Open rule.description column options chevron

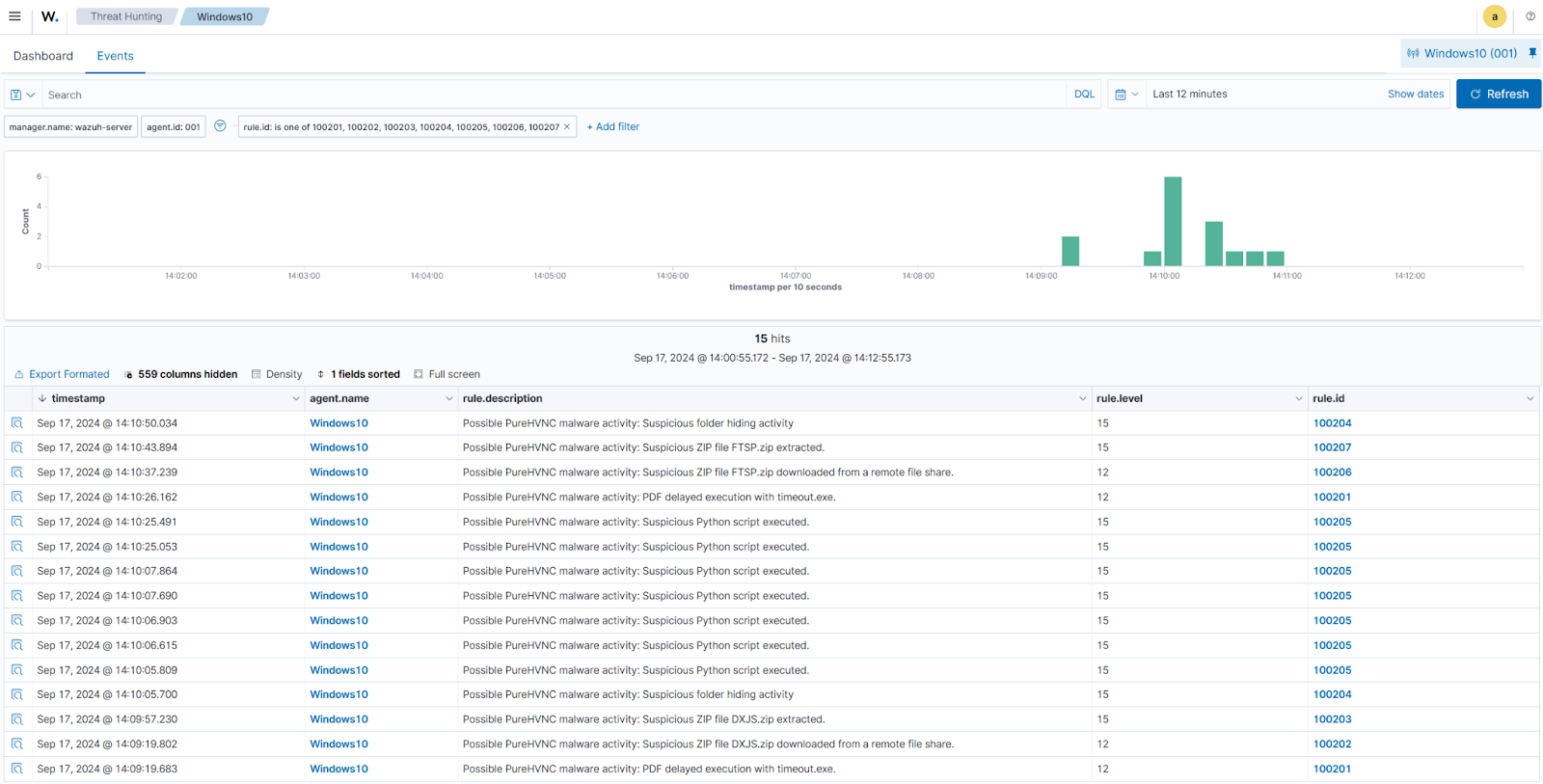point(1082,398)
